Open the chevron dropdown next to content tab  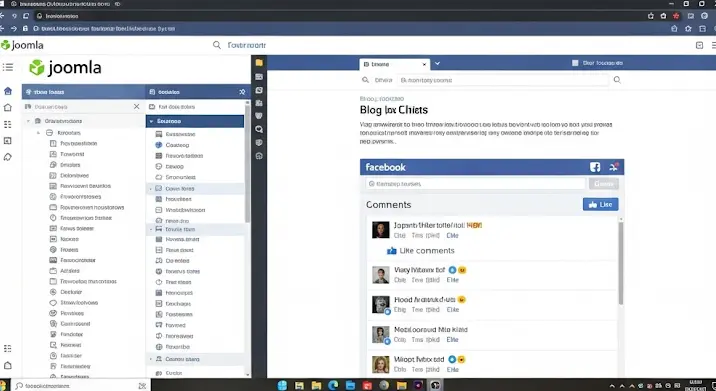[x=437, y=63]
